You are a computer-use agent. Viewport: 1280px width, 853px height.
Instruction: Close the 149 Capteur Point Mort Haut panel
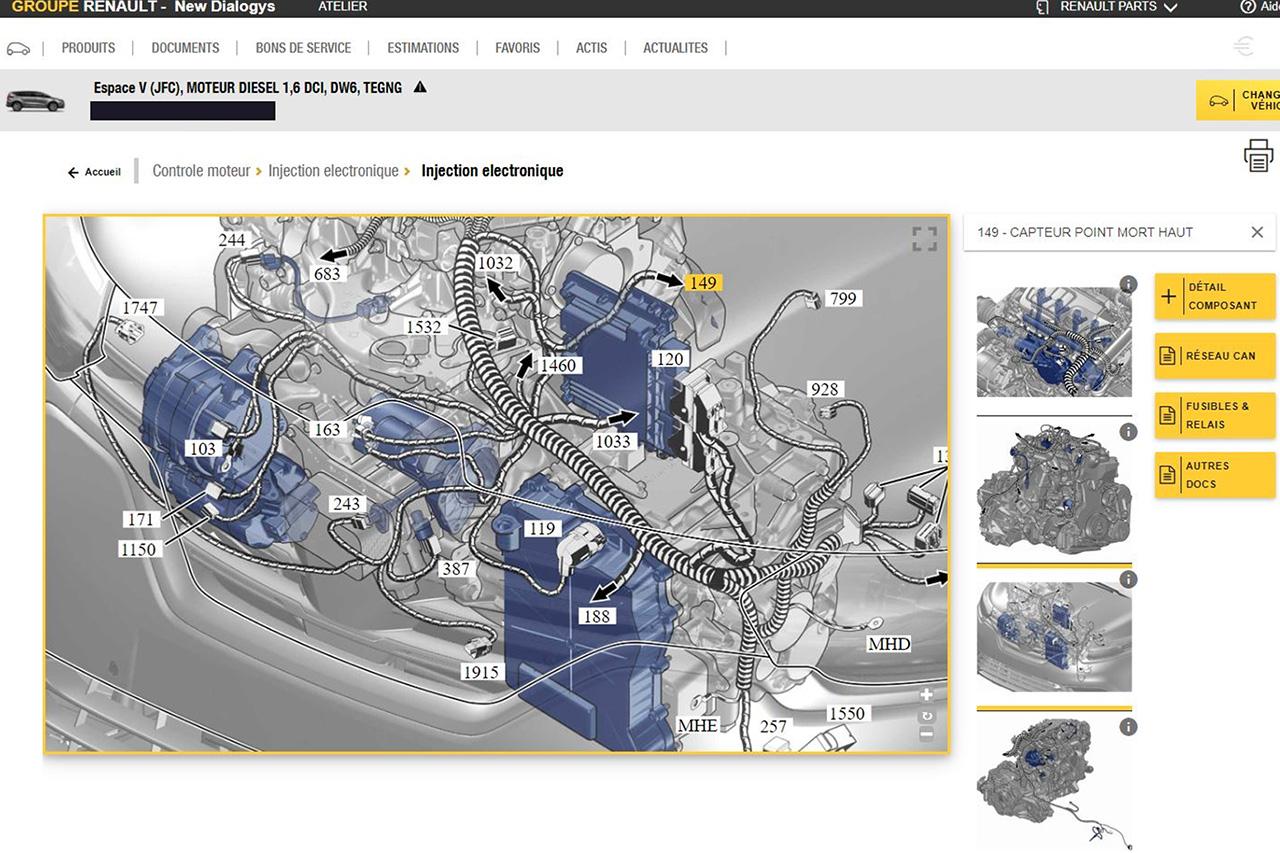coord(1257,232)
